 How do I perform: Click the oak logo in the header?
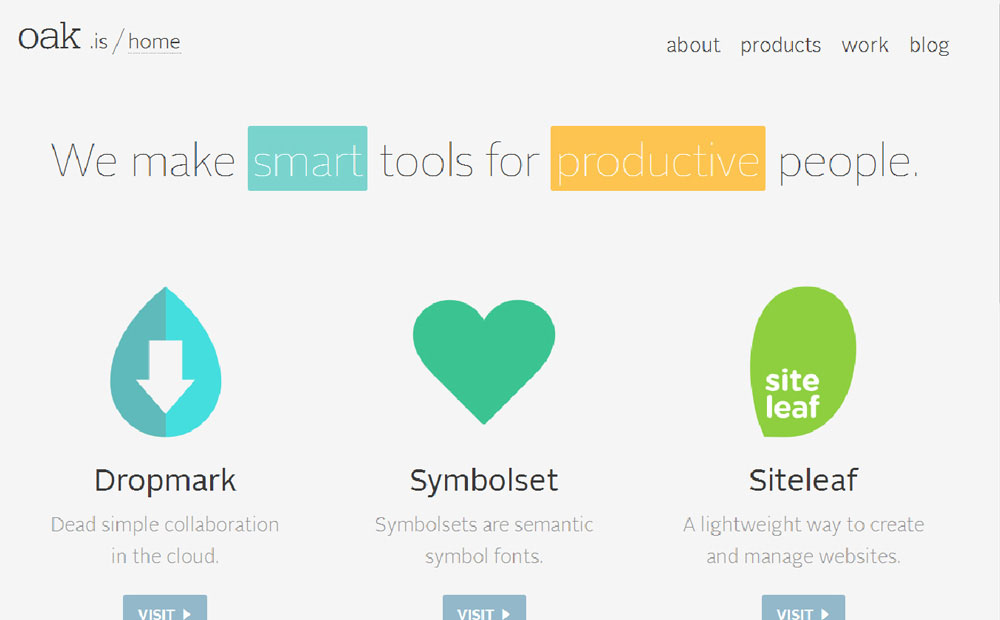pyautogui.click(x=49, y=38)
